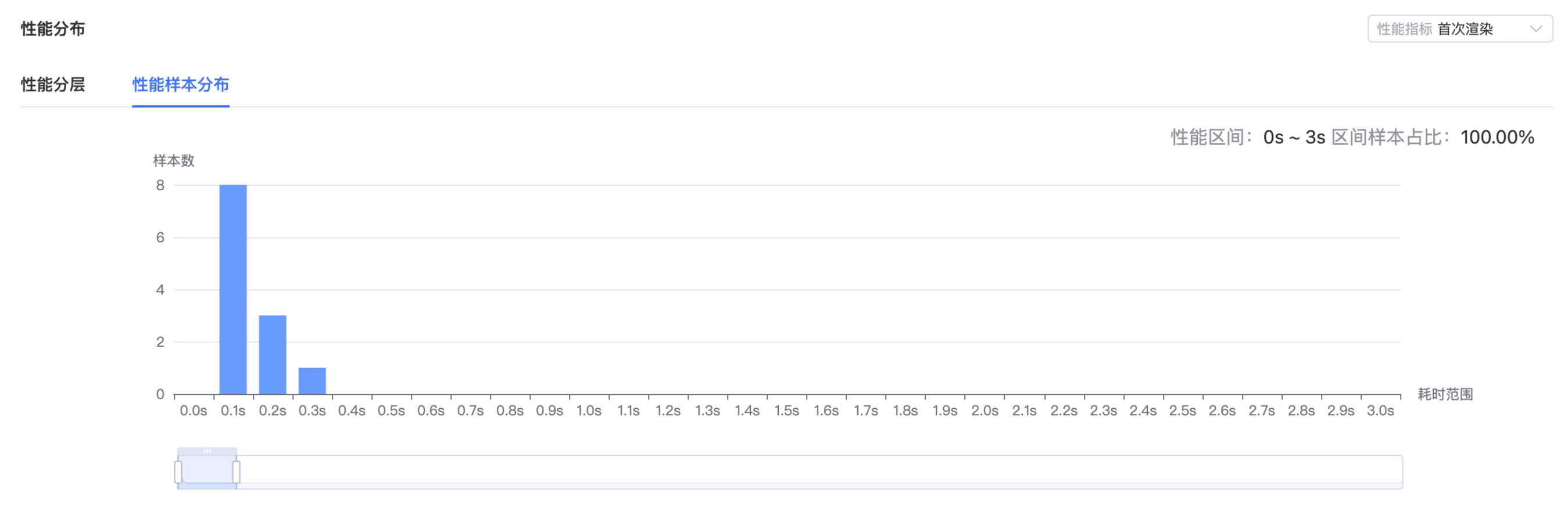Open the 性能指标 首次渲染 dropdown
Image resolution: width=1568 pixels, height=518 pixels.
point(1459,28)
